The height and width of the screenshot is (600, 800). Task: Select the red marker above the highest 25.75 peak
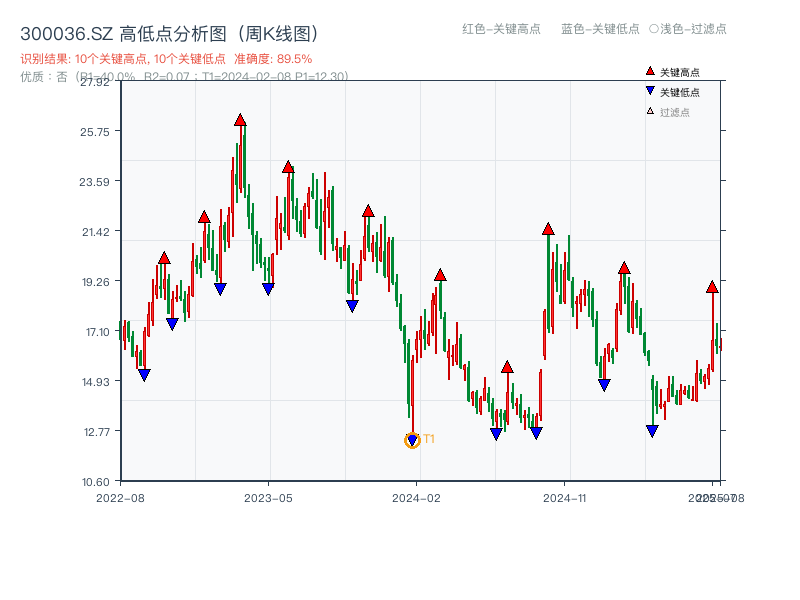click(x=240, y=118)
